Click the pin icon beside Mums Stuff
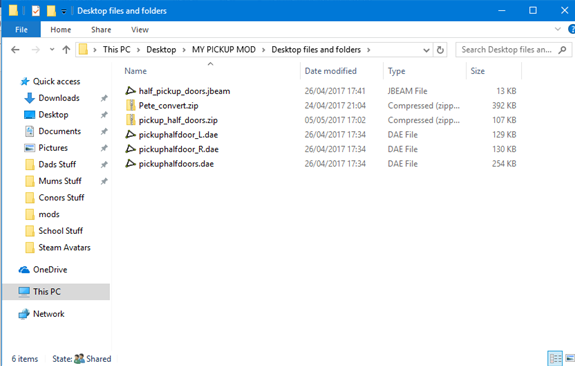The width and height of the screenshot is (575, 366). (104, 181)
